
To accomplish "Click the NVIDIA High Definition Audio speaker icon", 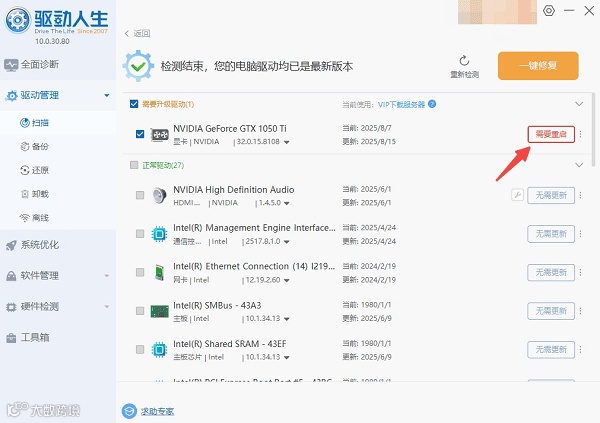I will [159, 195].
